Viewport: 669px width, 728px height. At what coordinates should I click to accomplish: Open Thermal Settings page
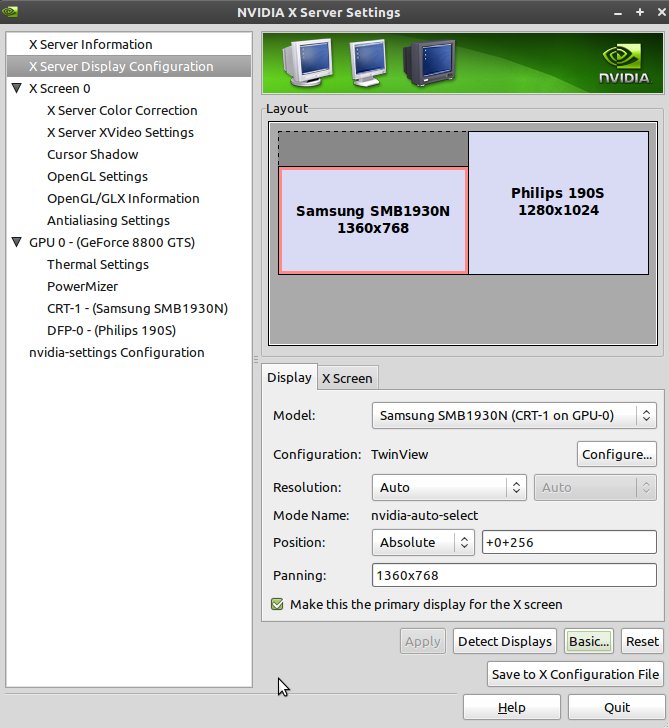[x=97, y=265]
